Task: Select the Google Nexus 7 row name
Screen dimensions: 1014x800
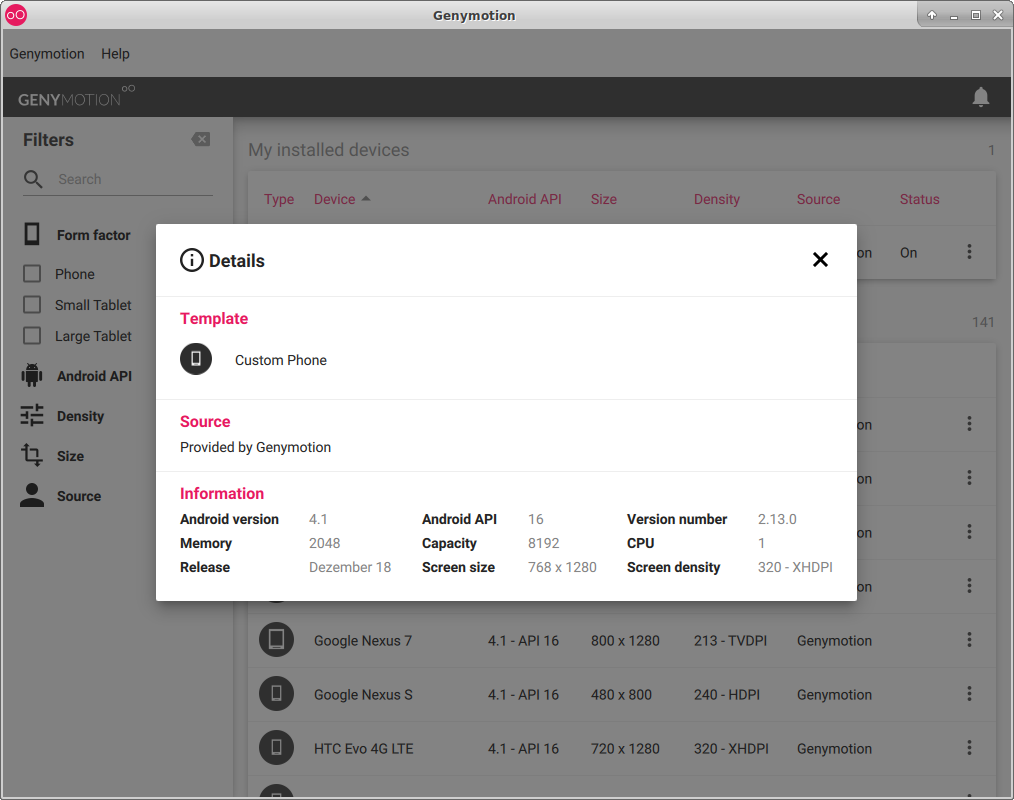Action: (363, 641)
